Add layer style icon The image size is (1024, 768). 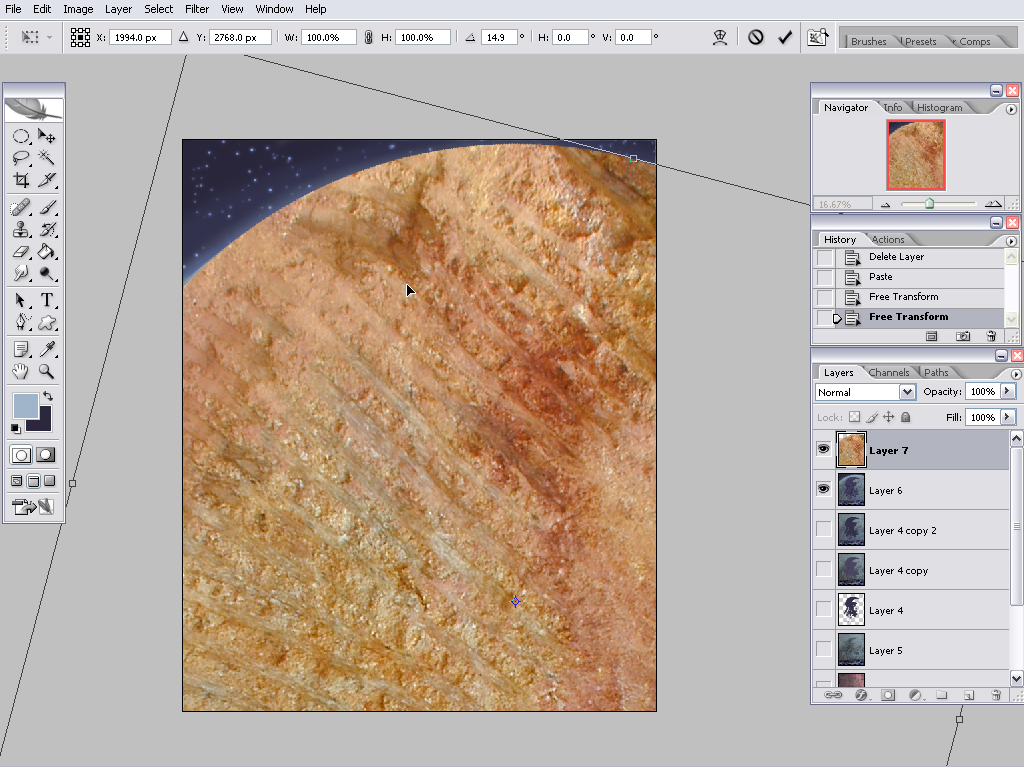point(861,696)
